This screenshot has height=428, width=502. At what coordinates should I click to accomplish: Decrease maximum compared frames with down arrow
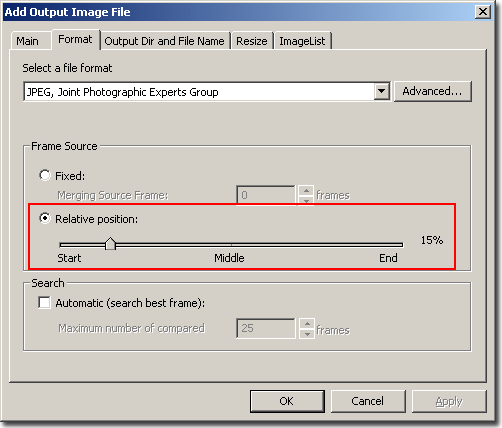(307, 334)
